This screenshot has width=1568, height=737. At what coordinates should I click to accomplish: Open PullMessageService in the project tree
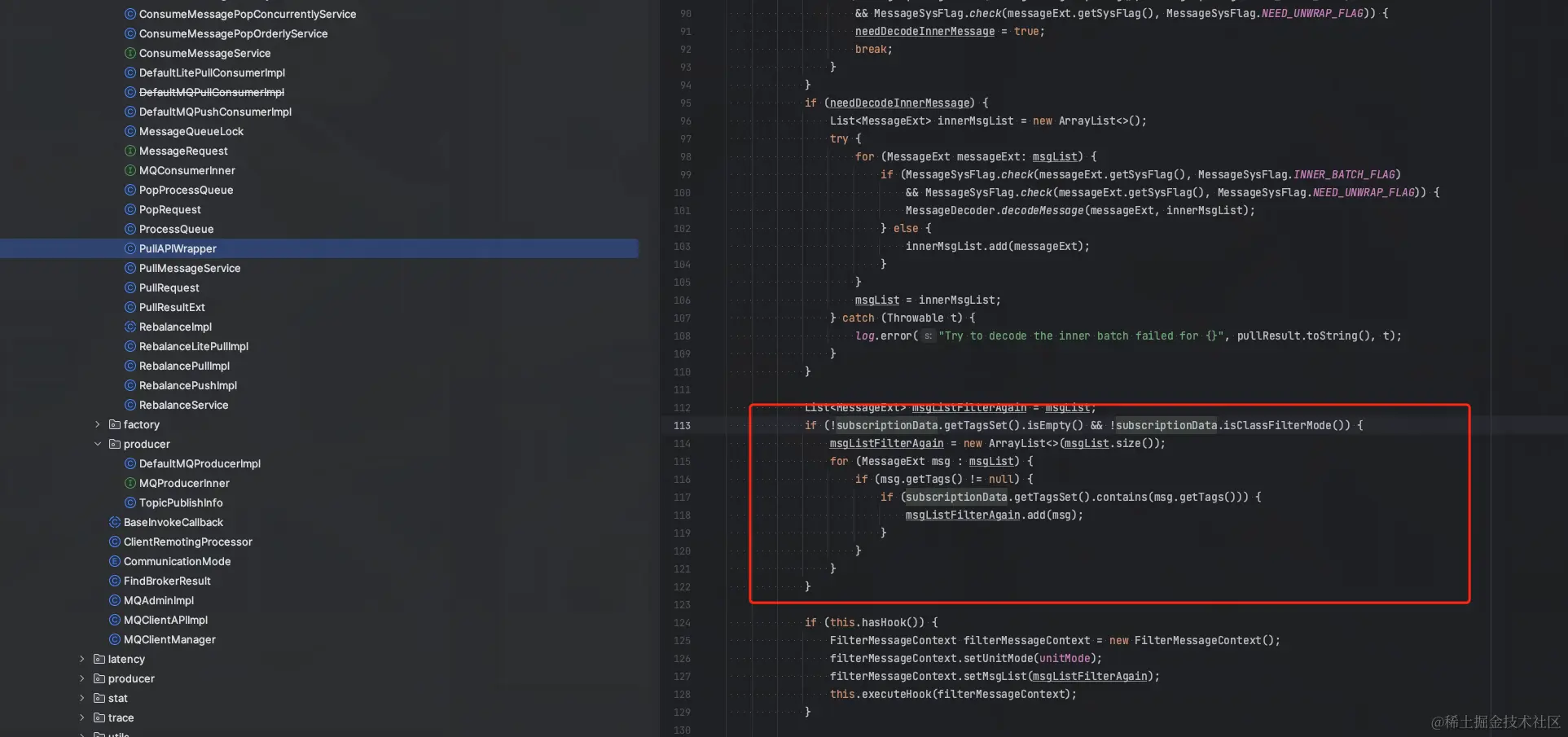click(x=190, y=268)
